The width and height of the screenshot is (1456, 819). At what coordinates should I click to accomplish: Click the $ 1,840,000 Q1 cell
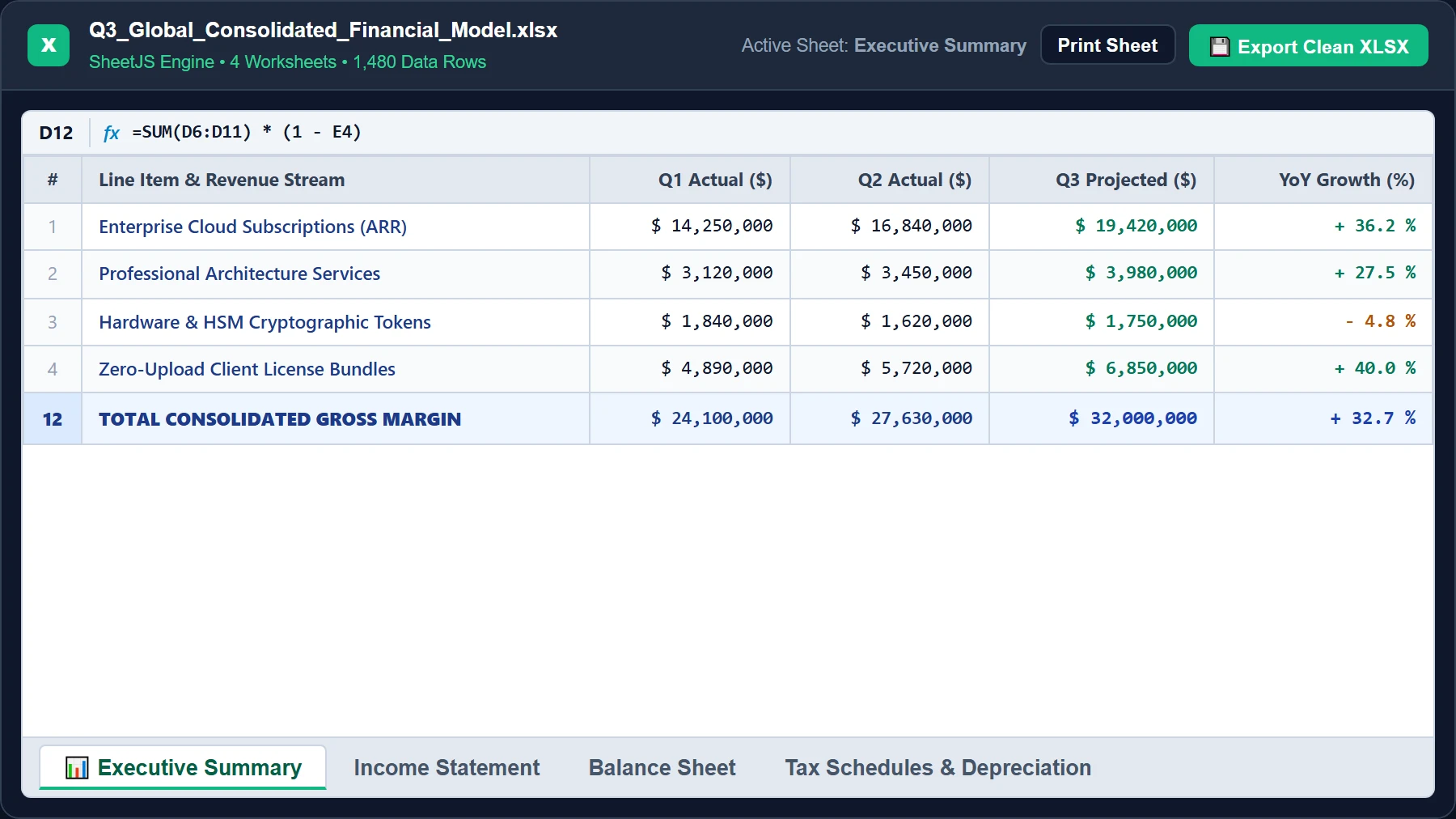pyautogui.click(x=690, y=322)
